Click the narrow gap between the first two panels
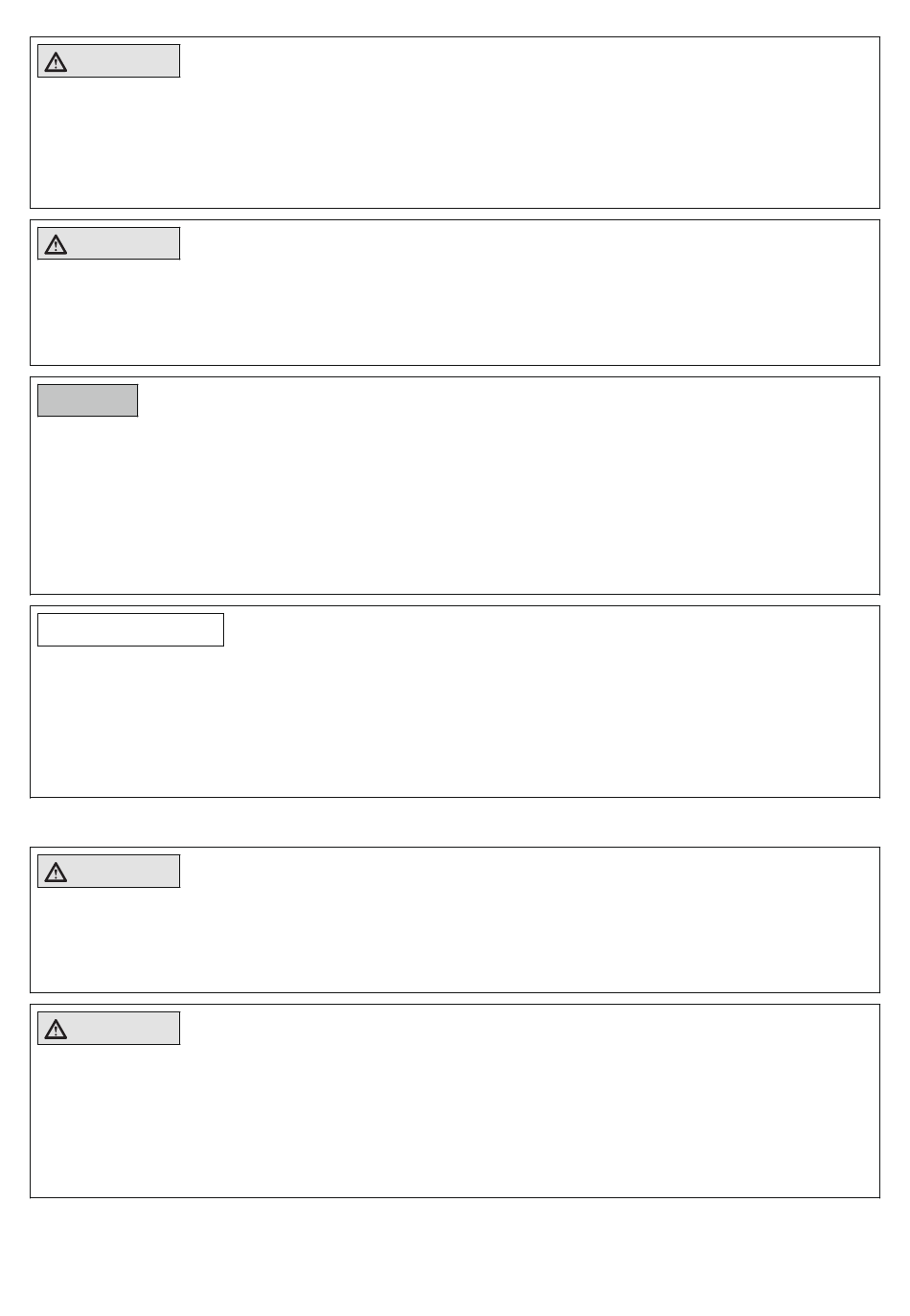Viewport: 910px width, 1316px height. point(455,215)
